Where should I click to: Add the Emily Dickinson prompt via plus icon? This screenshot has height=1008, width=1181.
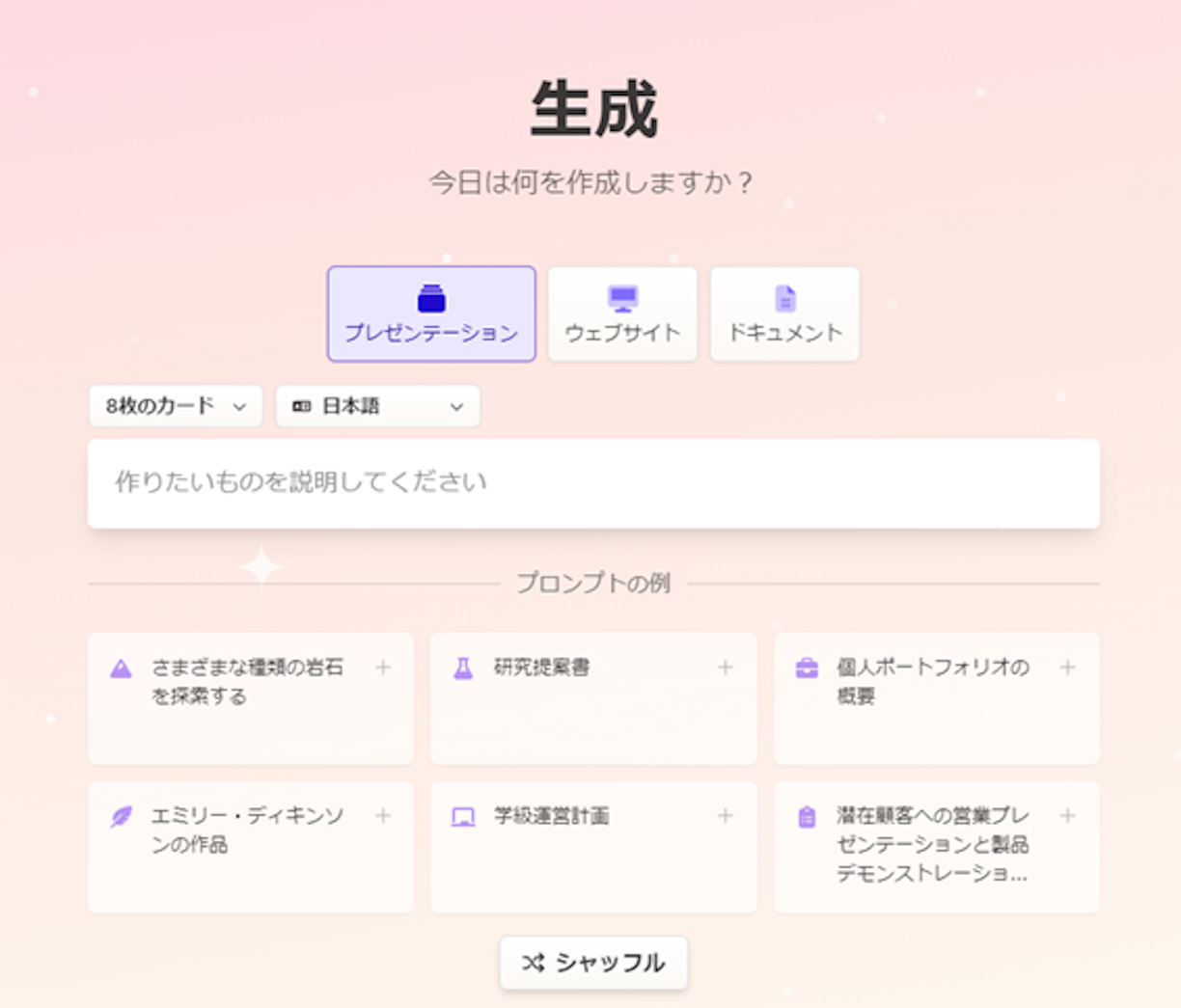(x=383, y=816)
